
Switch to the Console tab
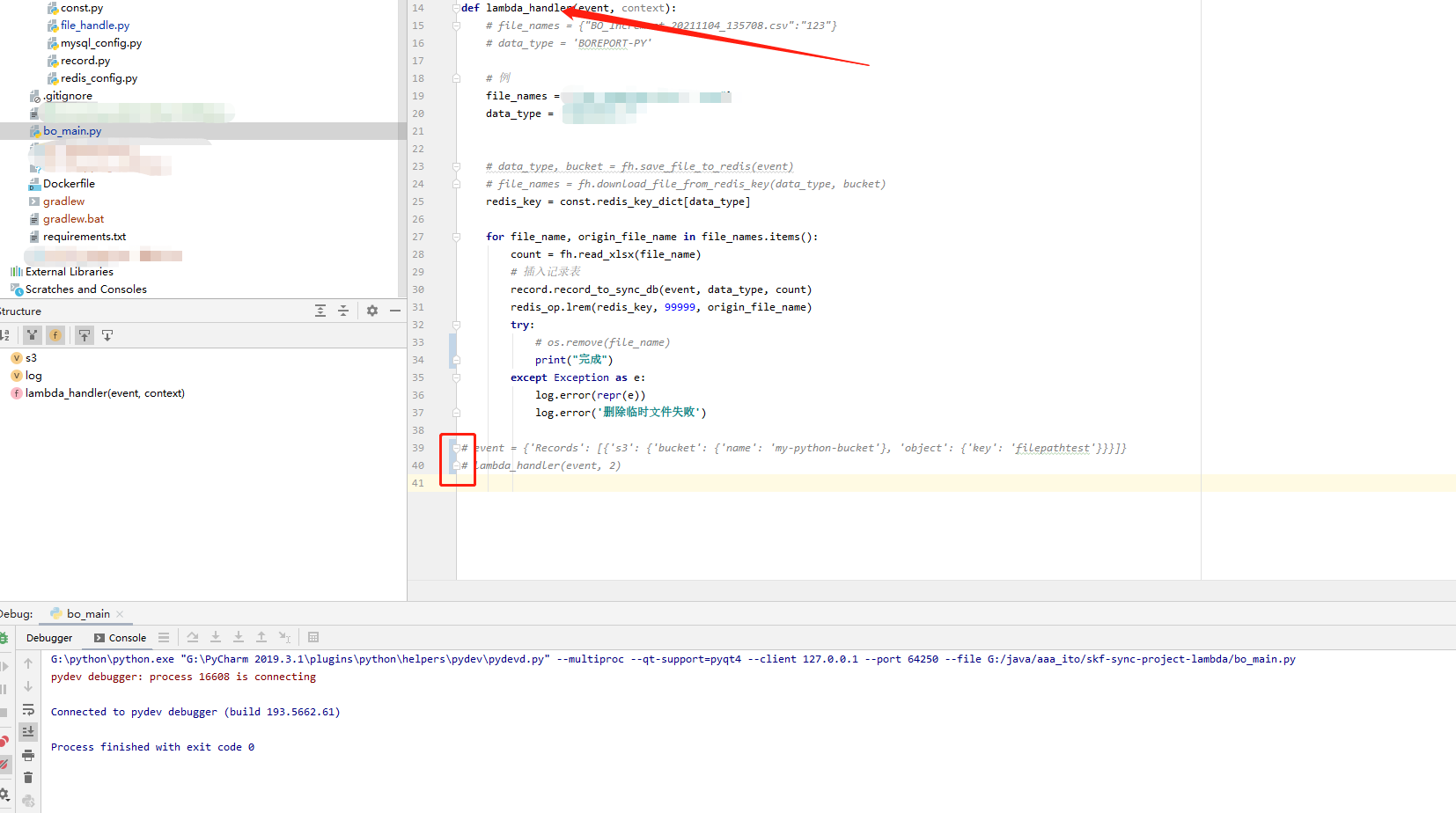[x=120, y=638]
